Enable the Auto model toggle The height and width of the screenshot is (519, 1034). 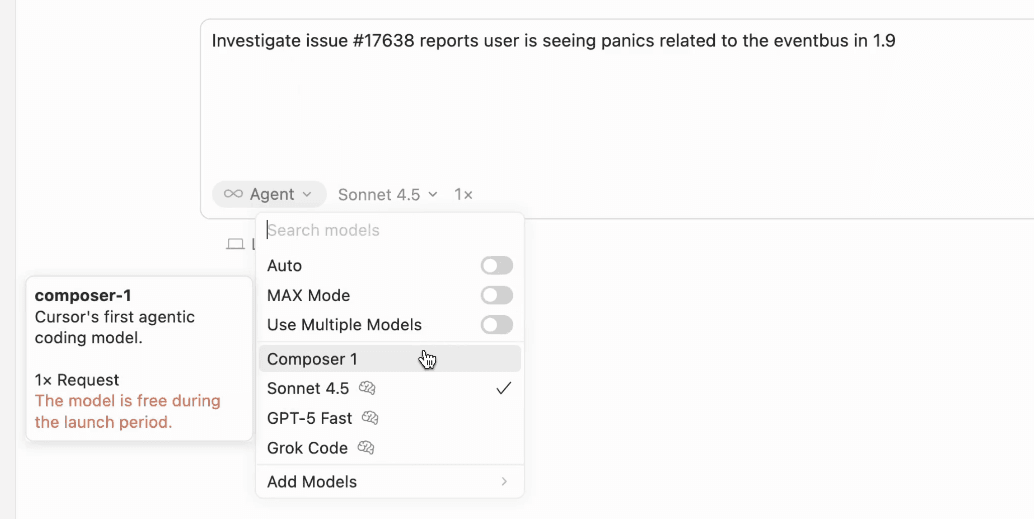pos(496,266)
